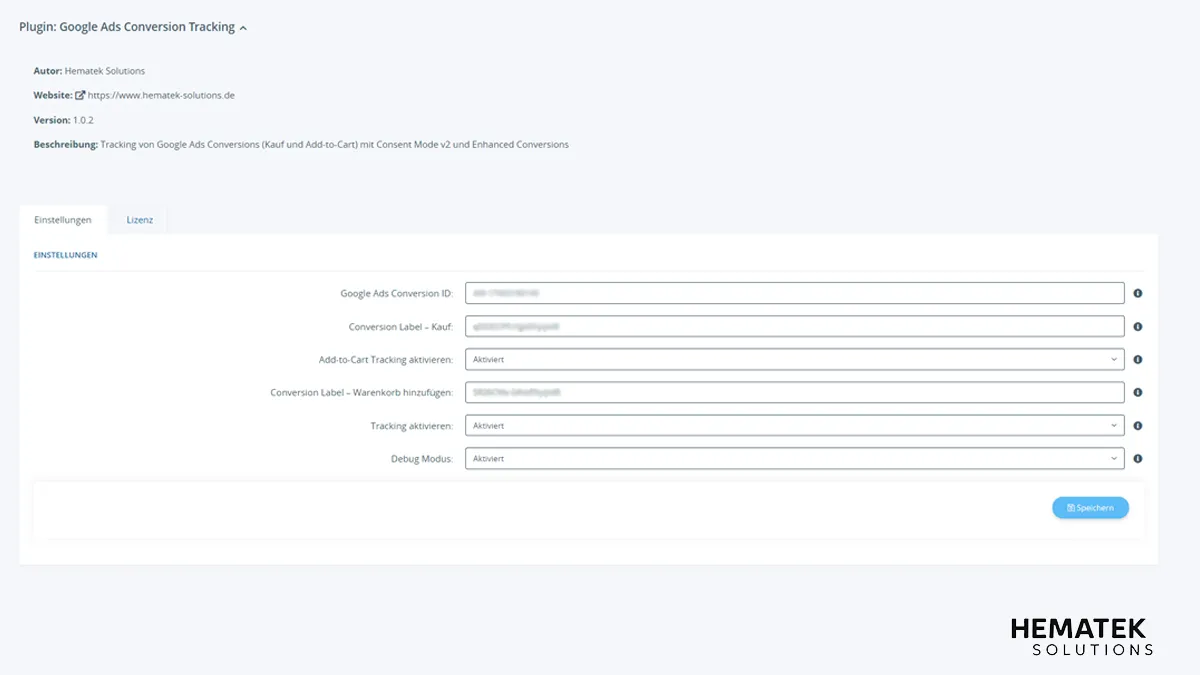Open info icon next to Warenkorb hinzufügen field
The height and width of the screenshot is (675, 1200).
pos(1138,393)
